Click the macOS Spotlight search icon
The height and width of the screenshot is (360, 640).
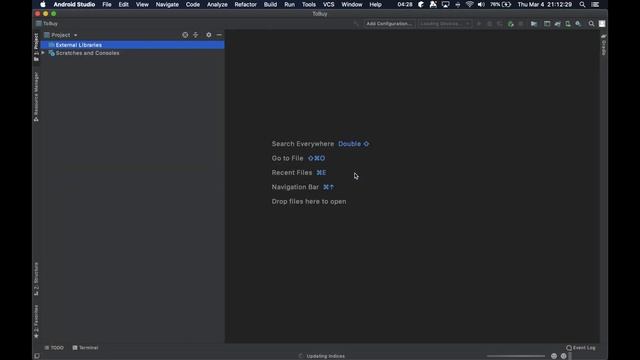click(x=582, y=4)
